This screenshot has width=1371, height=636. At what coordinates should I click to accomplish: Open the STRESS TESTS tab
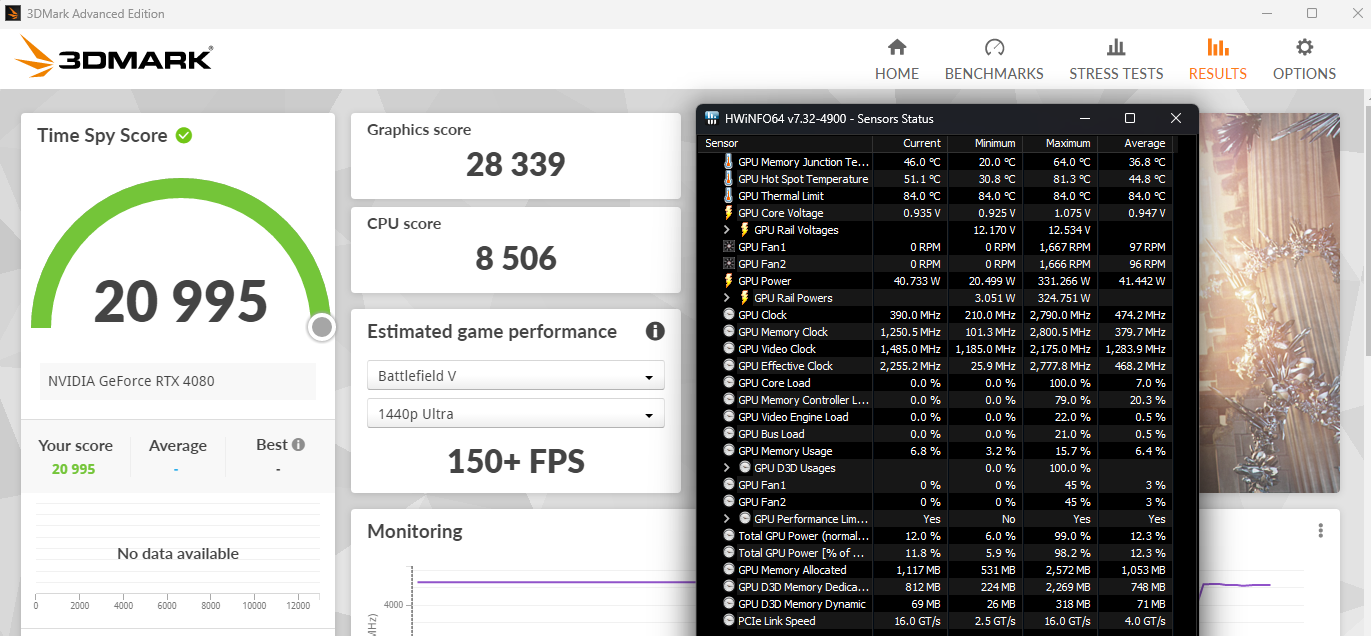coord(1116,60)
